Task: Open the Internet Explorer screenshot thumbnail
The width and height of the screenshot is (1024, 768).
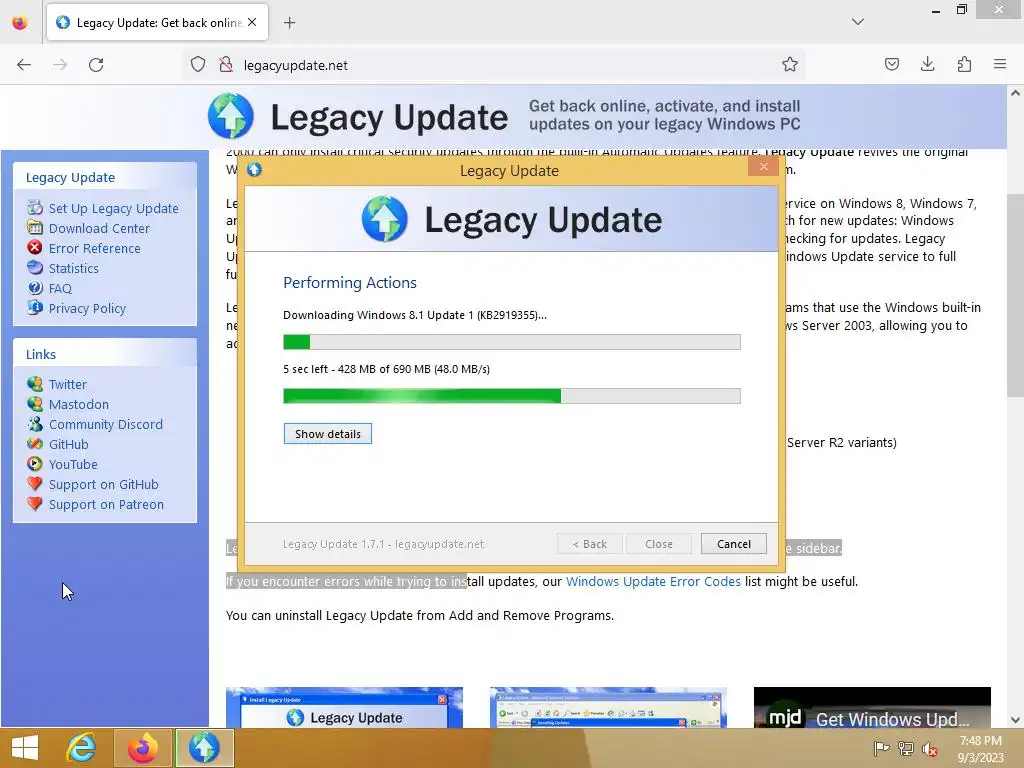Action: click(x=608, y=707)
